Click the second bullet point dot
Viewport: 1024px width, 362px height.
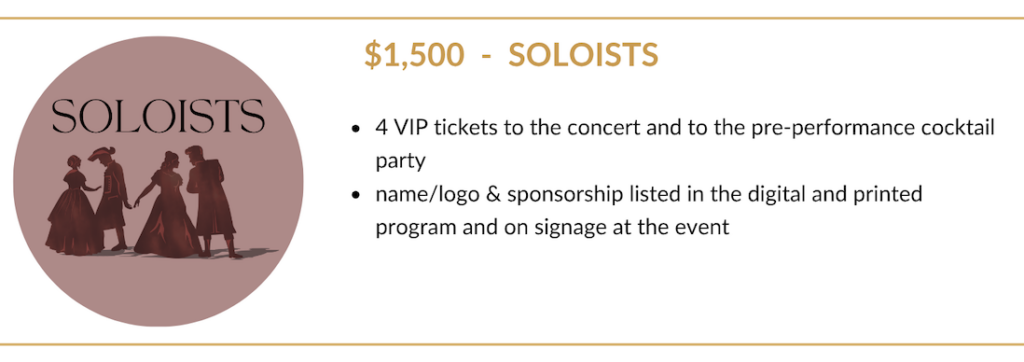(x=356, y=195)
